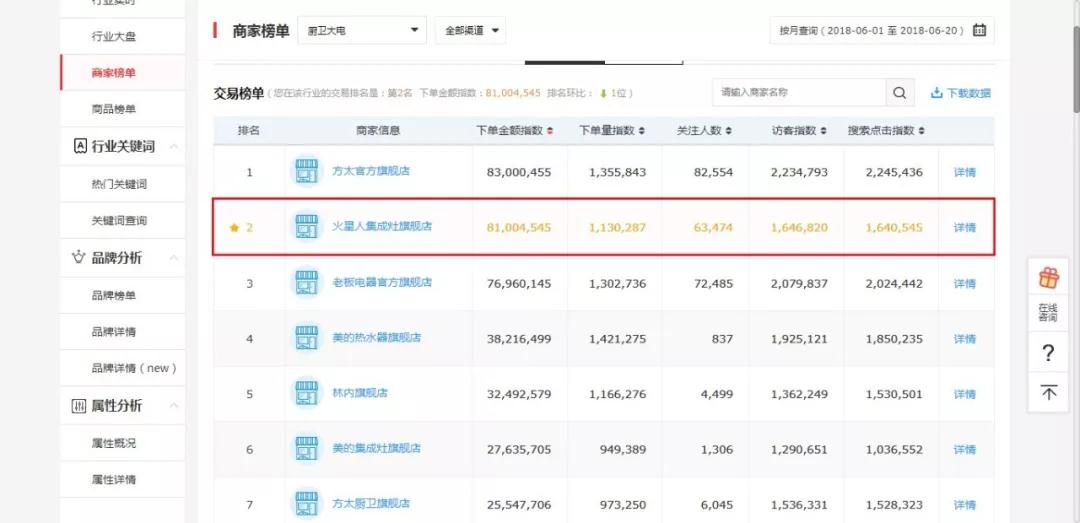The width and height of the screenshot is (1080, 523).
Task: Open the 按月查询 date range selector
Action: tap(882, 30)
